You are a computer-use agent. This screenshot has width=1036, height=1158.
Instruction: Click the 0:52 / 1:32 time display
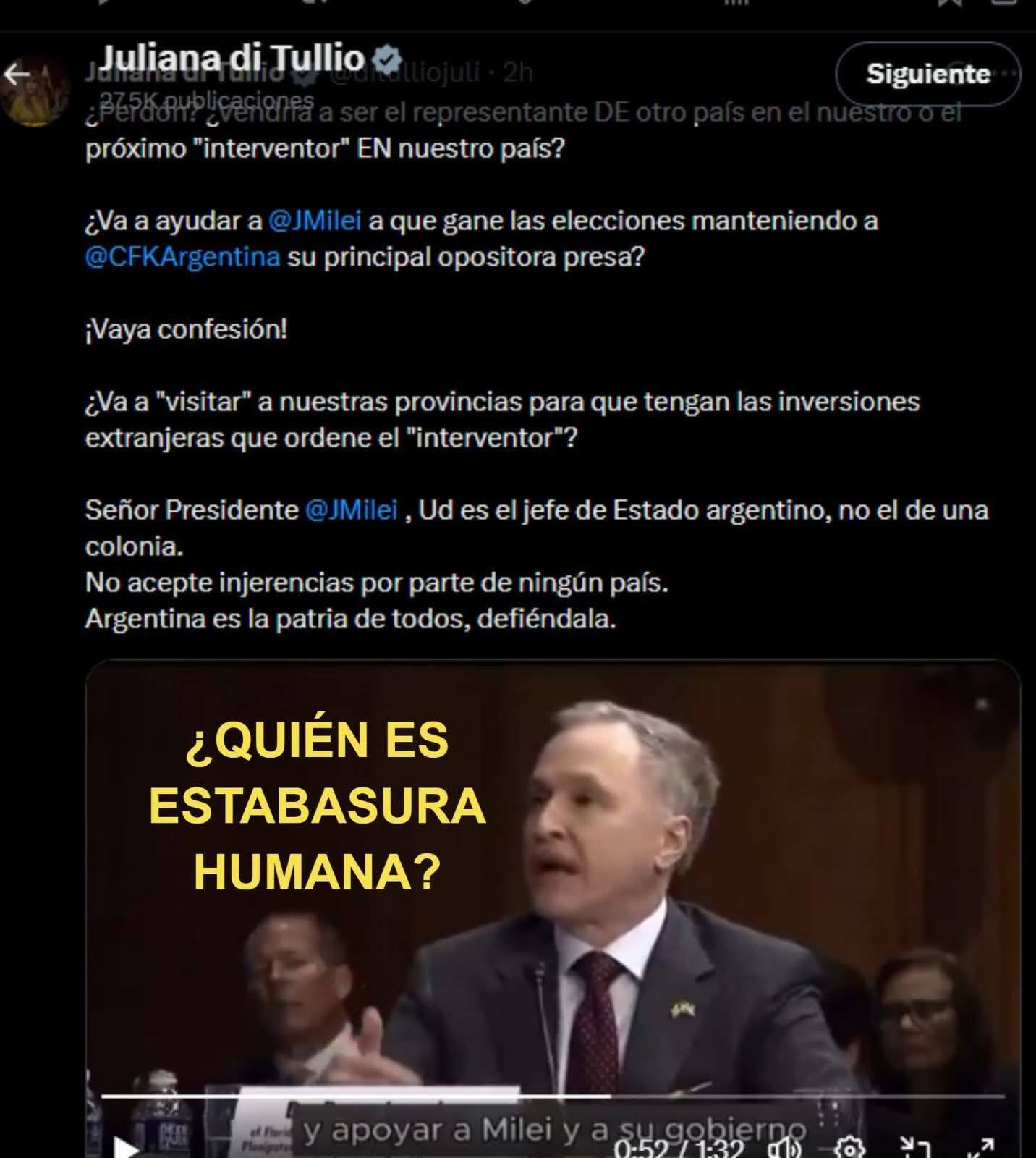679,1148
